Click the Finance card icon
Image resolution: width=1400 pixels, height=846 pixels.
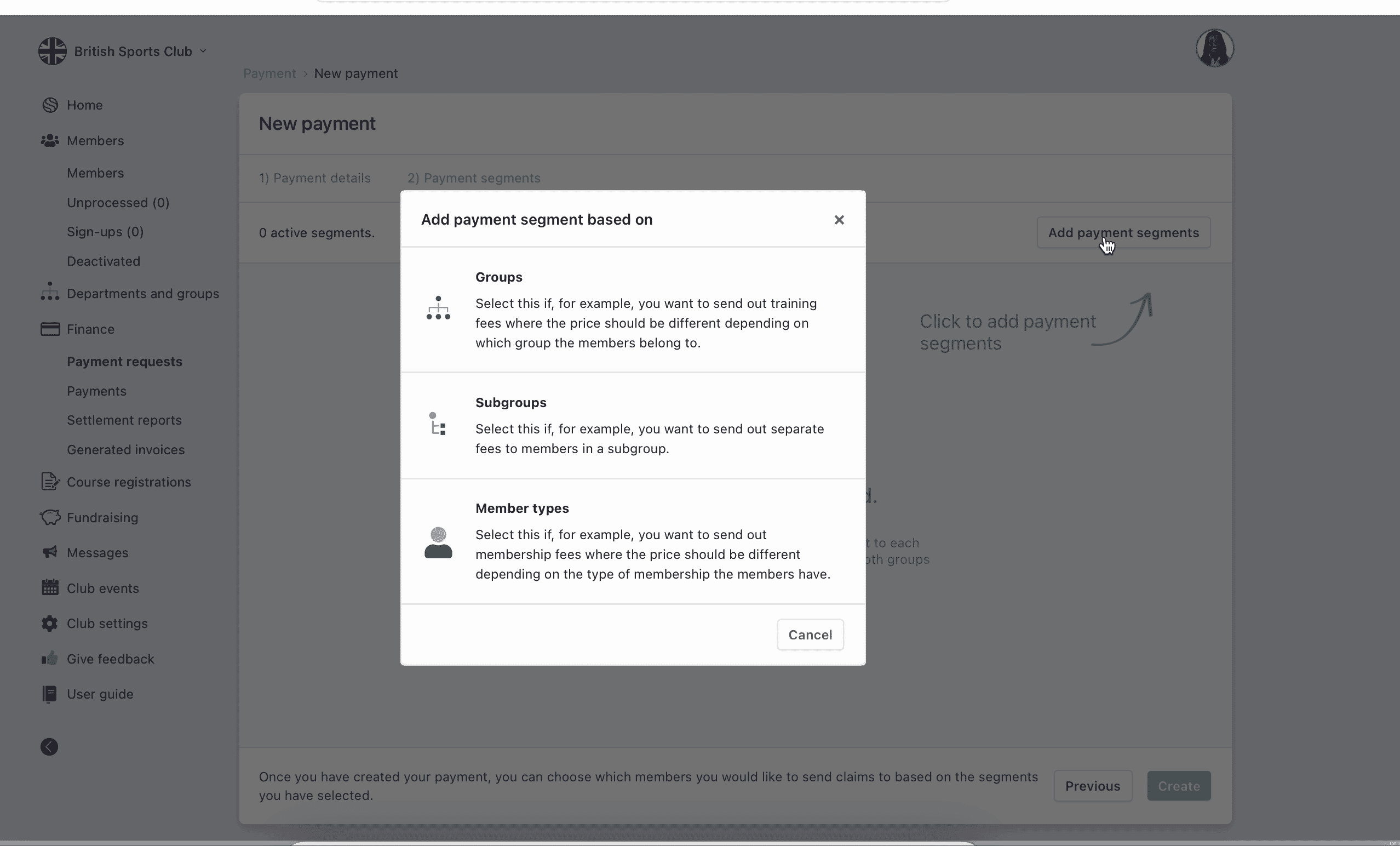(50, 329)
